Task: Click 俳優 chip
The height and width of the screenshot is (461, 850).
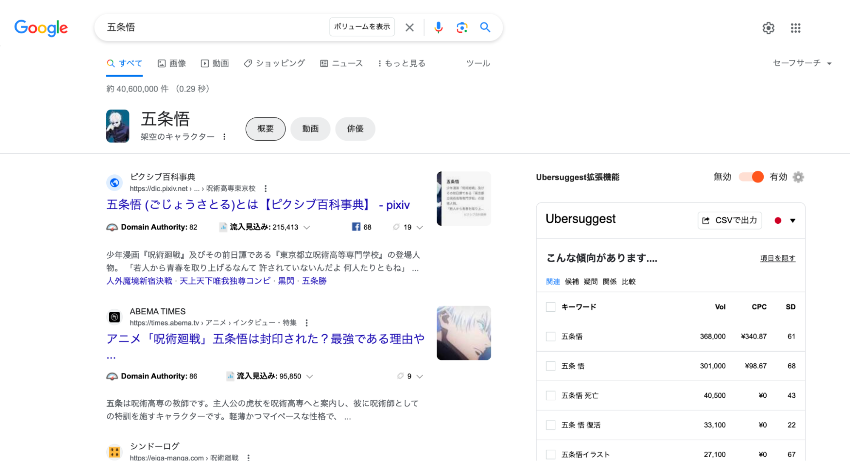Action: tap(355, 129)
